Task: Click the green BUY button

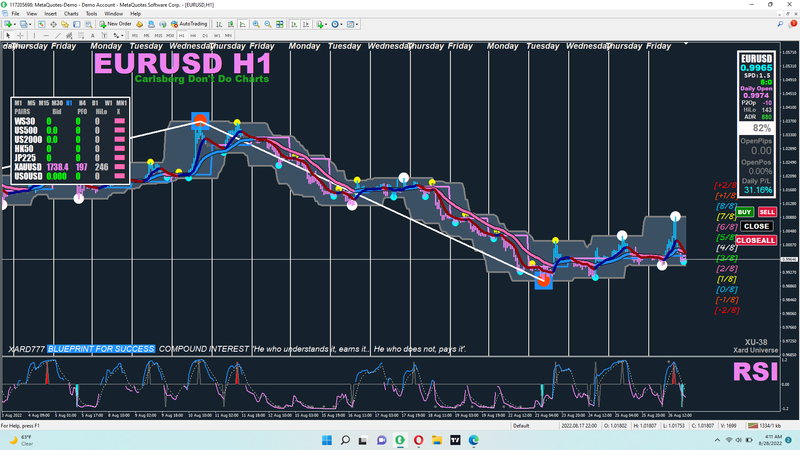Action: click(x=744, y=212)
